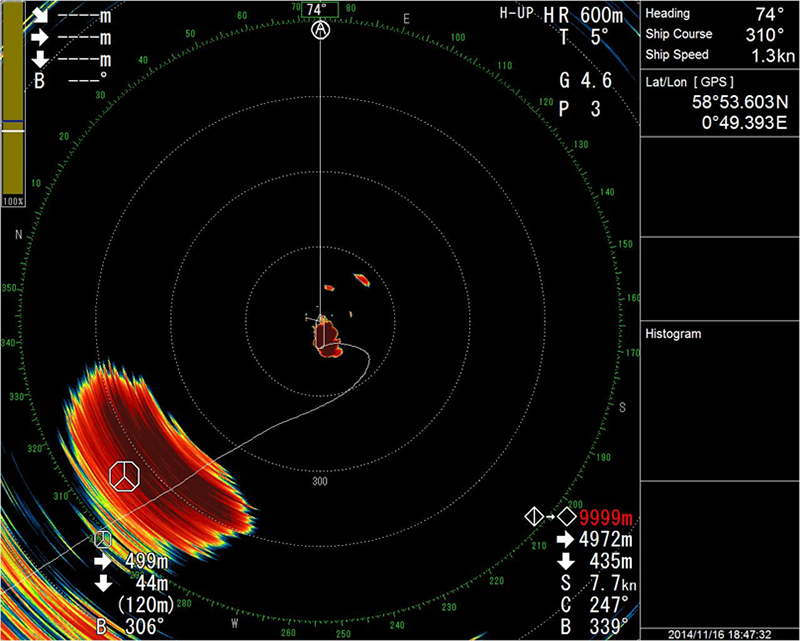Click the Histogram panel header
Image resolution: width=800 pixels, height=641 pixels.
pos(673,332)
